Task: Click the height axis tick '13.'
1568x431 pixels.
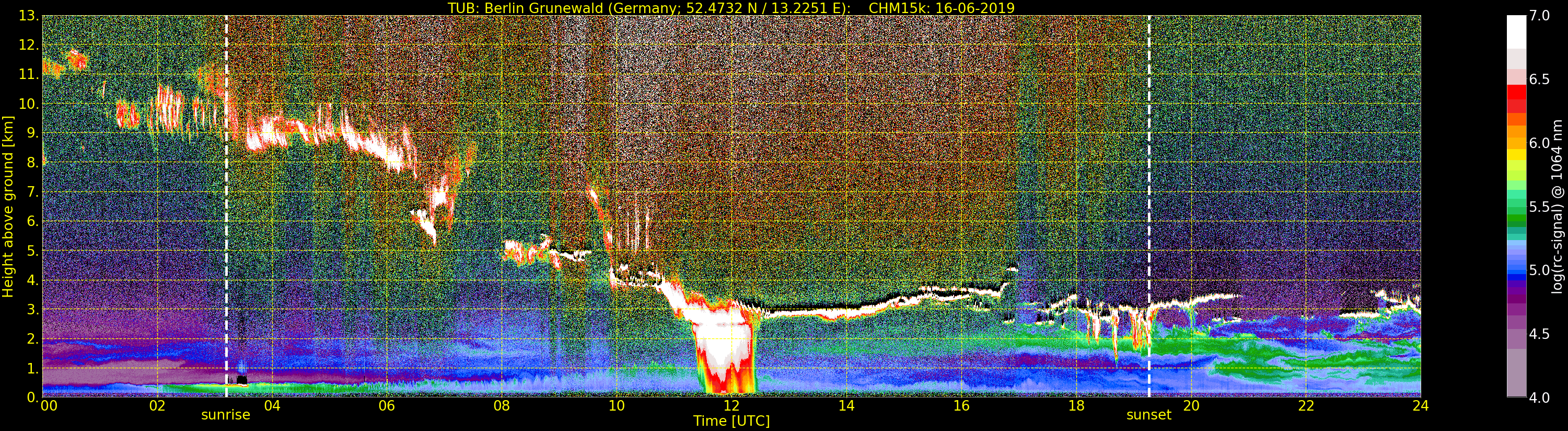Action: pos(29,16)
